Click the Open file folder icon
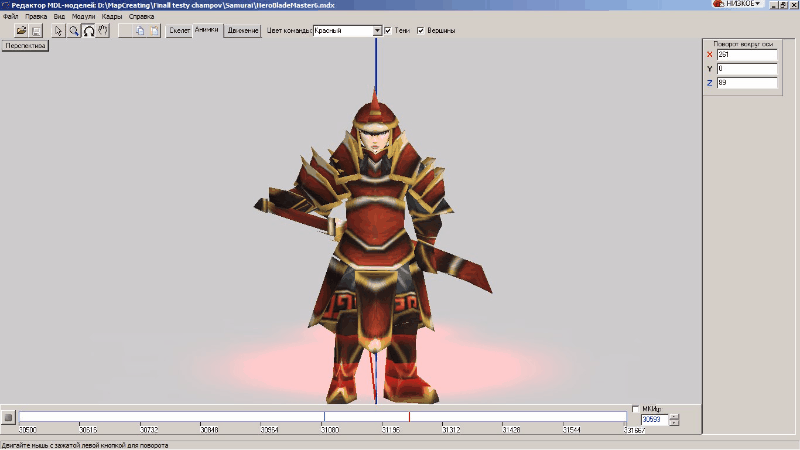The width and height of the screenshot is (800, 450). click(x=21, y=31)
